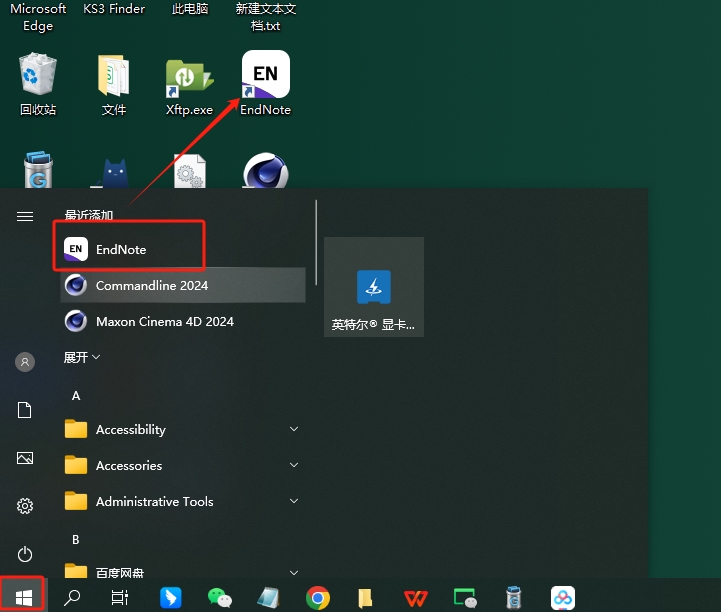The height and width of the screenshot is (612, 721).
Task: Open Task View on taskbar
Action: point(120,597)
